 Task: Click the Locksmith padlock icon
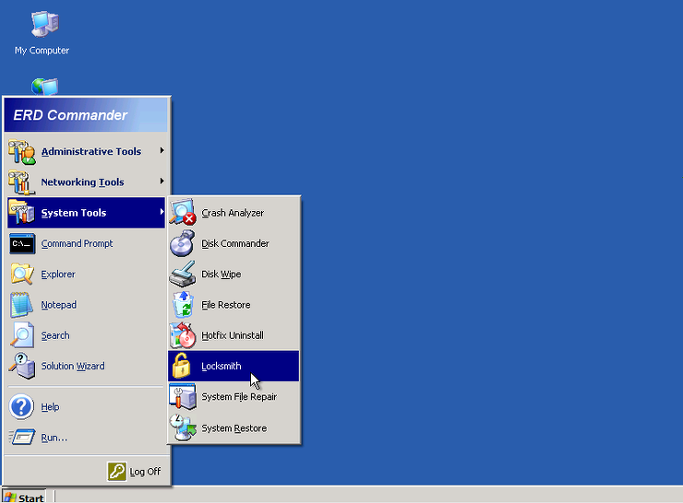pos(181,366)
